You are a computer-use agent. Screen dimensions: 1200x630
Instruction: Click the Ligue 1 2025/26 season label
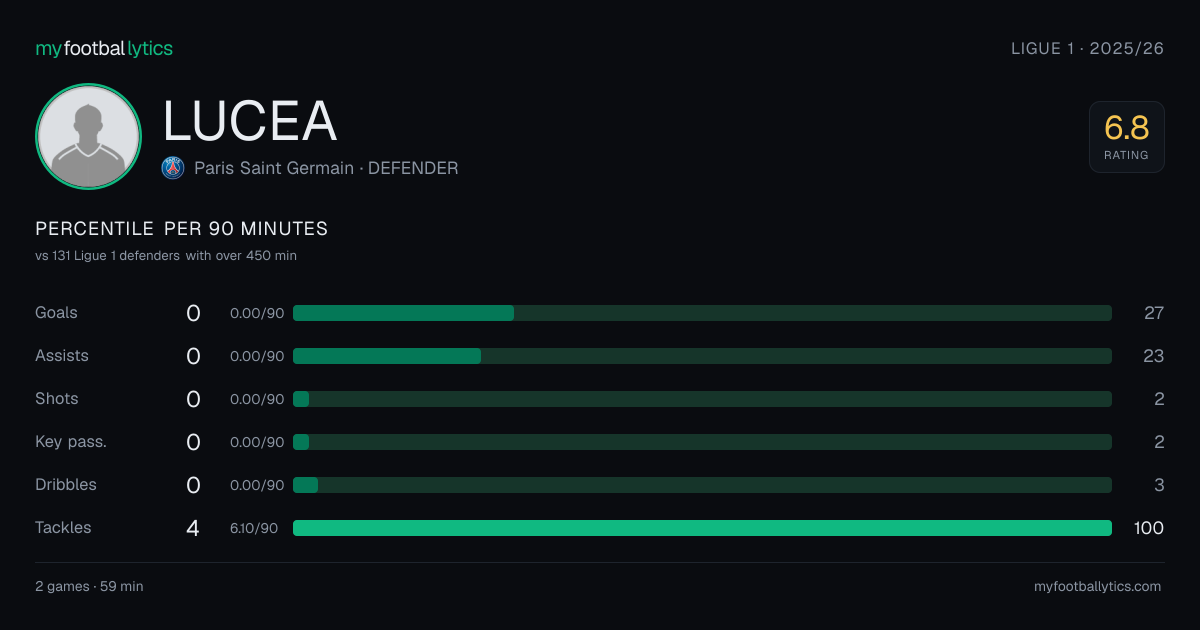pos(1088,48)
